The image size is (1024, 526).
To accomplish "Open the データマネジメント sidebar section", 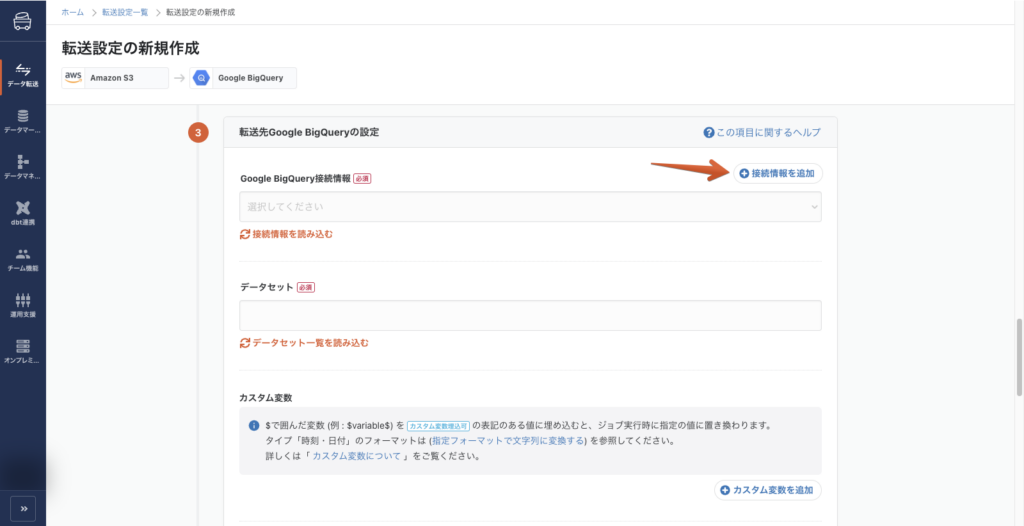I will tap(22, 167).
